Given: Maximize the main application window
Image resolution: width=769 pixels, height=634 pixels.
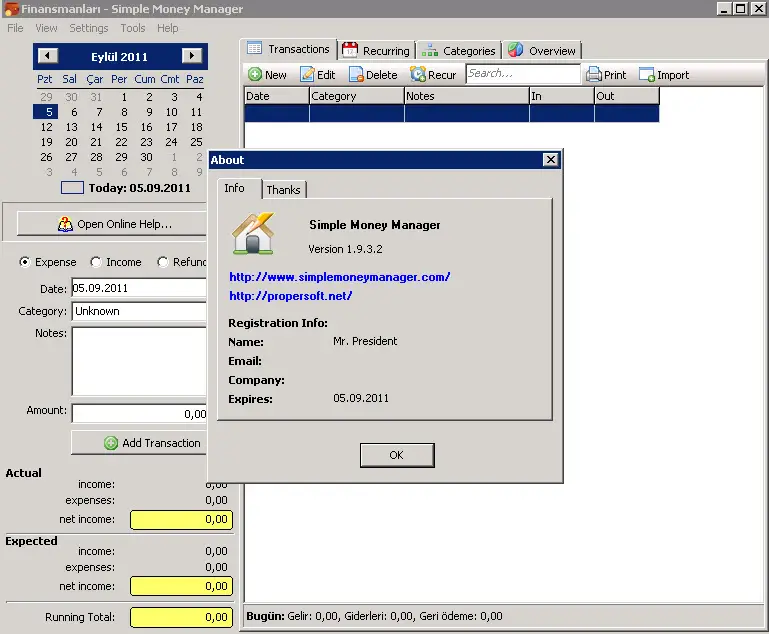Looking at the screenshot, I should coord(741,8).
